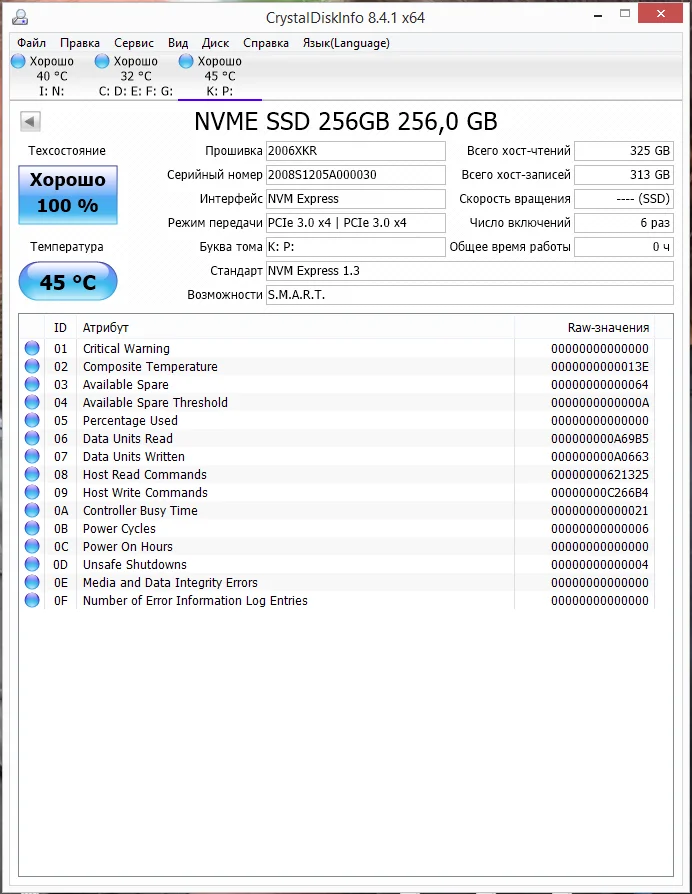
Task: Open the Язык(Language) menu
Action: click(x=346, y=43)
